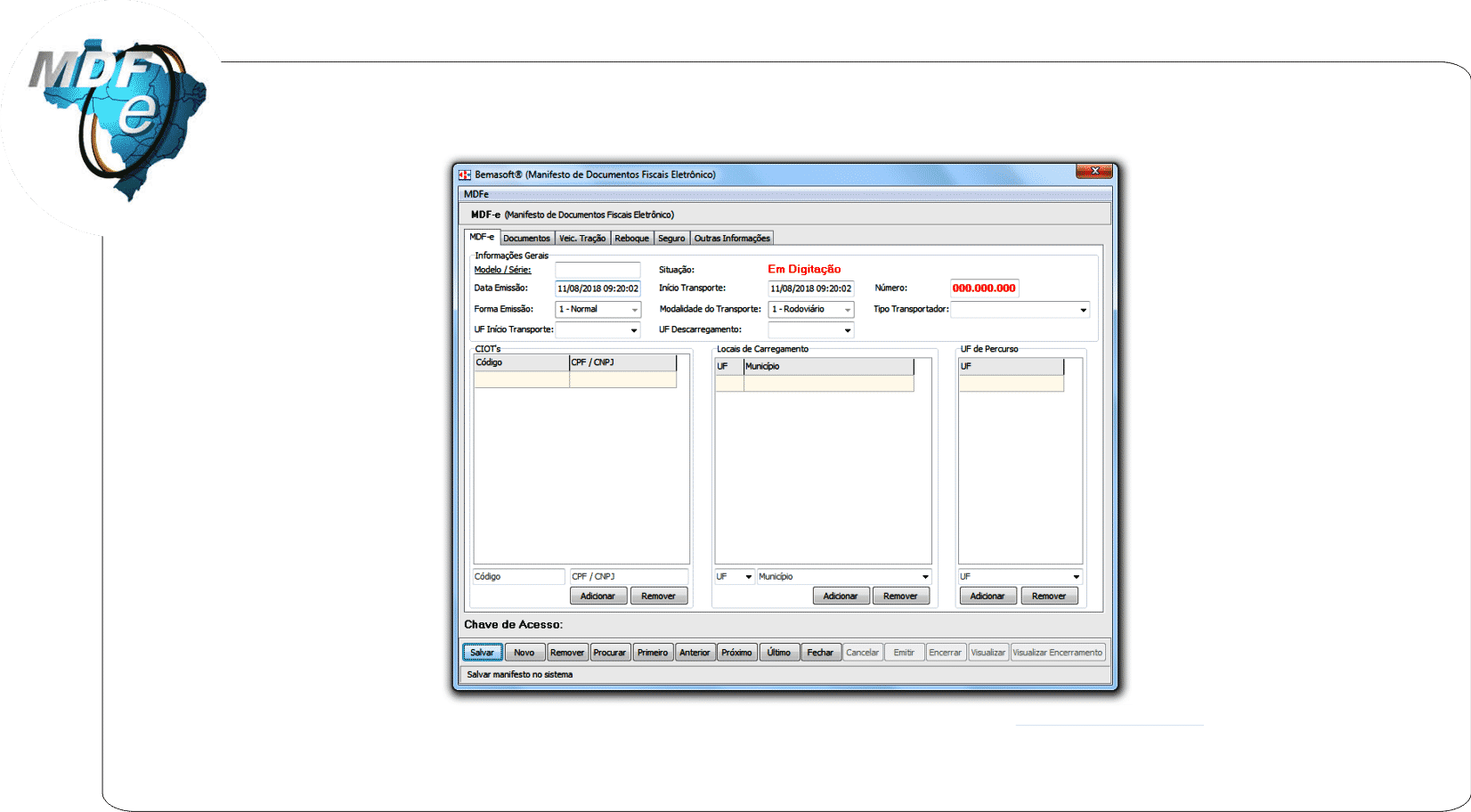1471x812 pixels.
Task: Click the Visualizar button
Action: click(x=988, y=653)
